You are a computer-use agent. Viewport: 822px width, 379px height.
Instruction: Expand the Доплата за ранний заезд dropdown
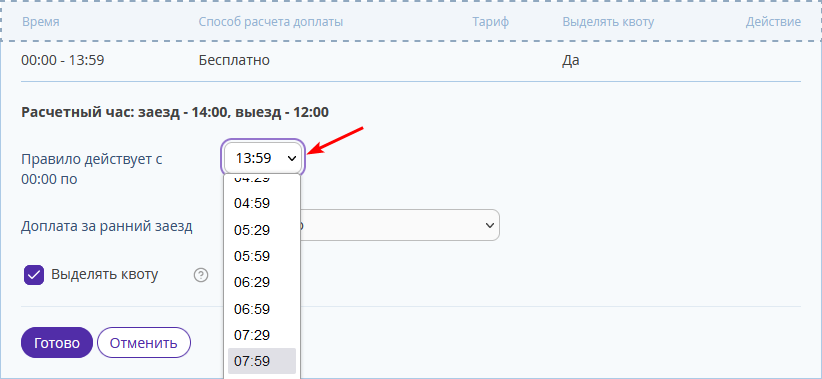[400, 225]
